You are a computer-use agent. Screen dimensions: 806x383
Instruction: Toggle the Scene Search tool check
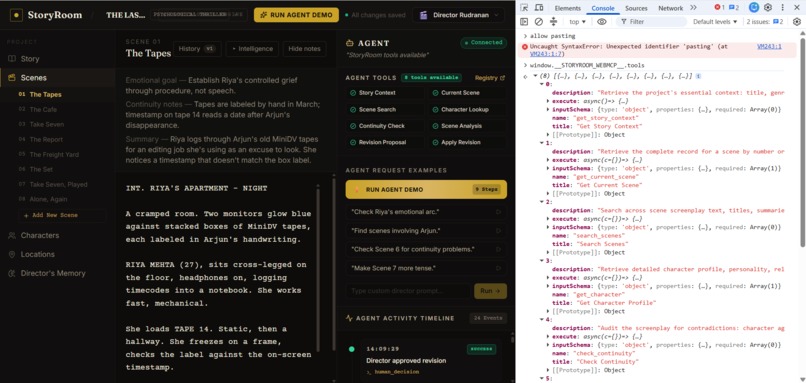pos(353,110)
